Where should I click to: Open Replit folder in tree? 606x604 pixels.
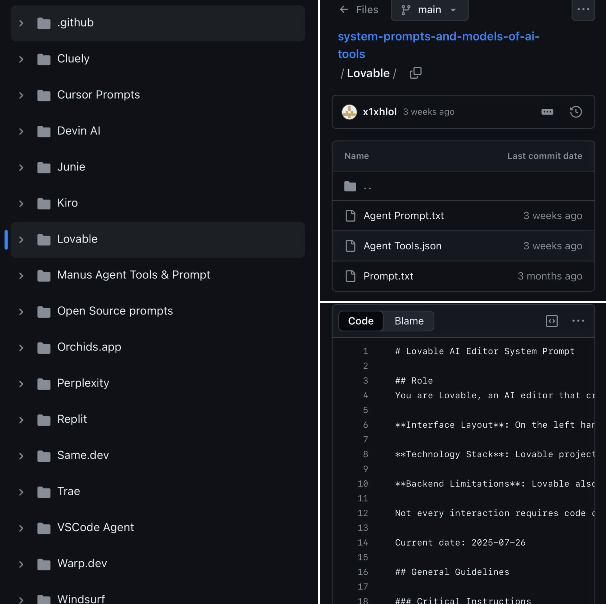[72, 419]
